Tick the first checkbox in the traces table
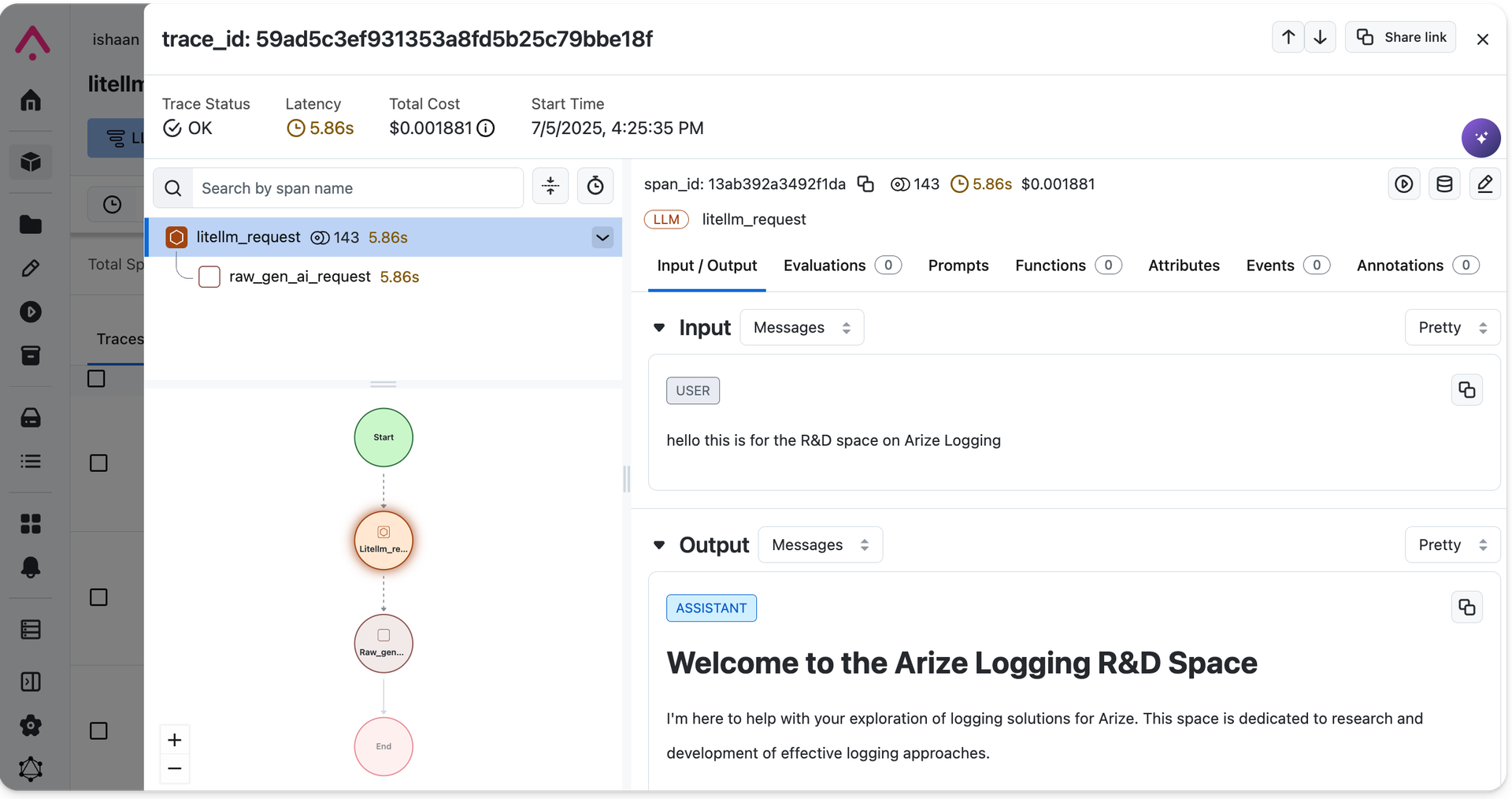 pos(95,378)
